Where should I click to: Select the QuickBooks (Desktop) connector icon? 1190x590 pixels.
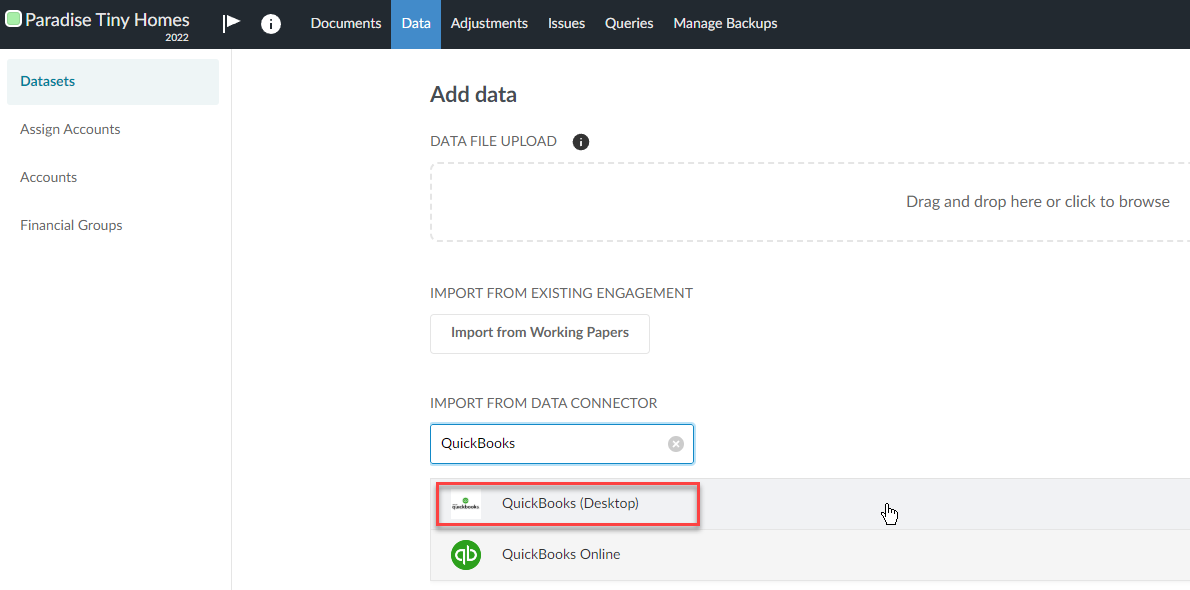[x=465, y=503]
